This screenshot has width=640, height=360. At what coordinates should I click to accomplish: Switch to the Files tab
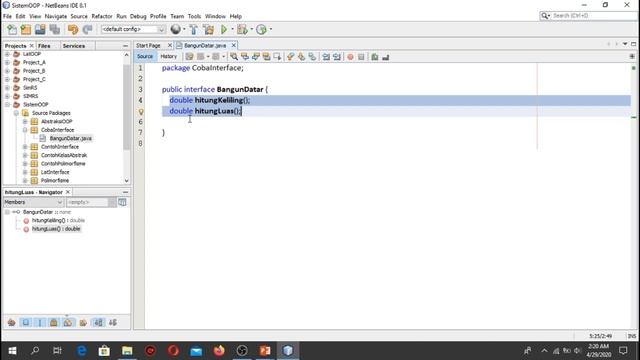pos(44,46)
